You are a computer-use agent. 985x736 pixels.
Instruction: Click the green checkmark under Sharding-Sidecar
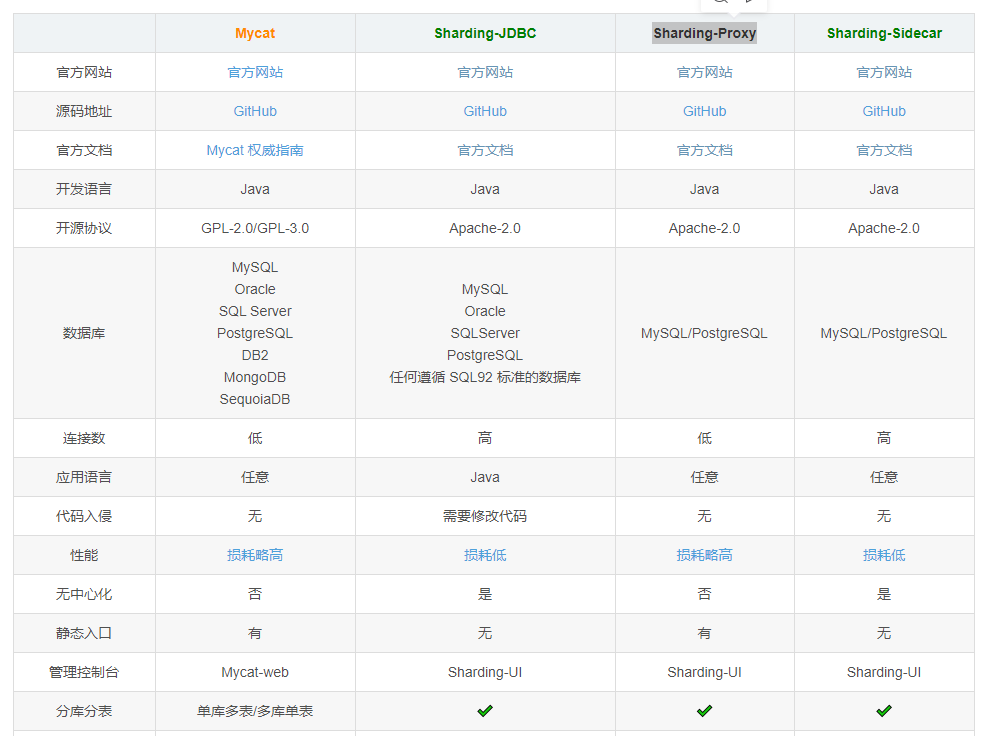(884, 711)
